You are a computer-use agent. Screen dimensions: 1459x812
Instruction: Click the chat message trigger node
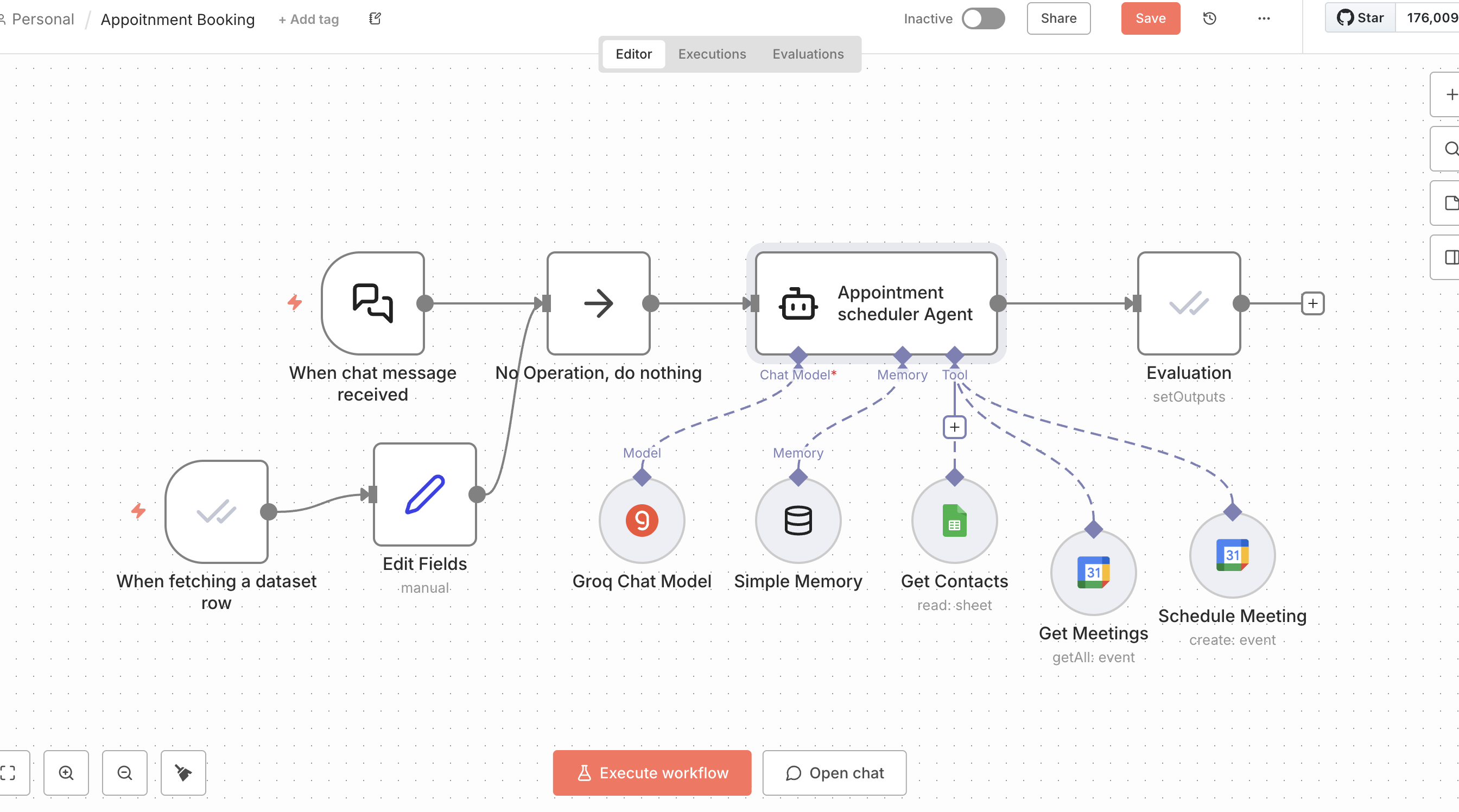click(x=373, y=303)
